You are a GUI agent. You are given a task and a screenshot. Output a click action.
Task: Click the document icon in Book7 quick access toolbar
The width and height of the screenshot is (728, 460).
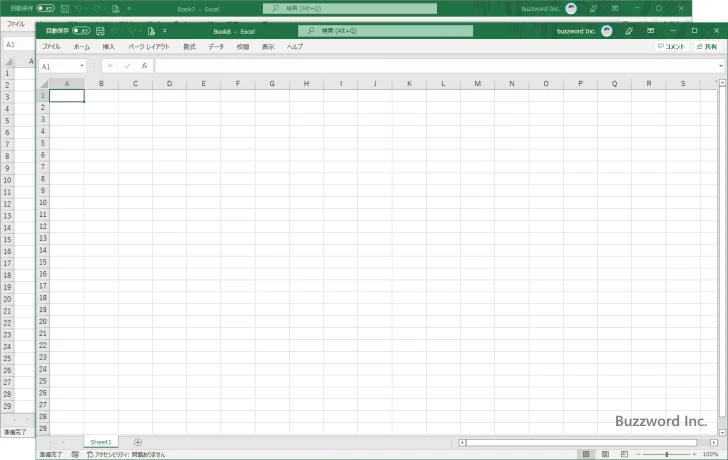[x=116, y=9]
